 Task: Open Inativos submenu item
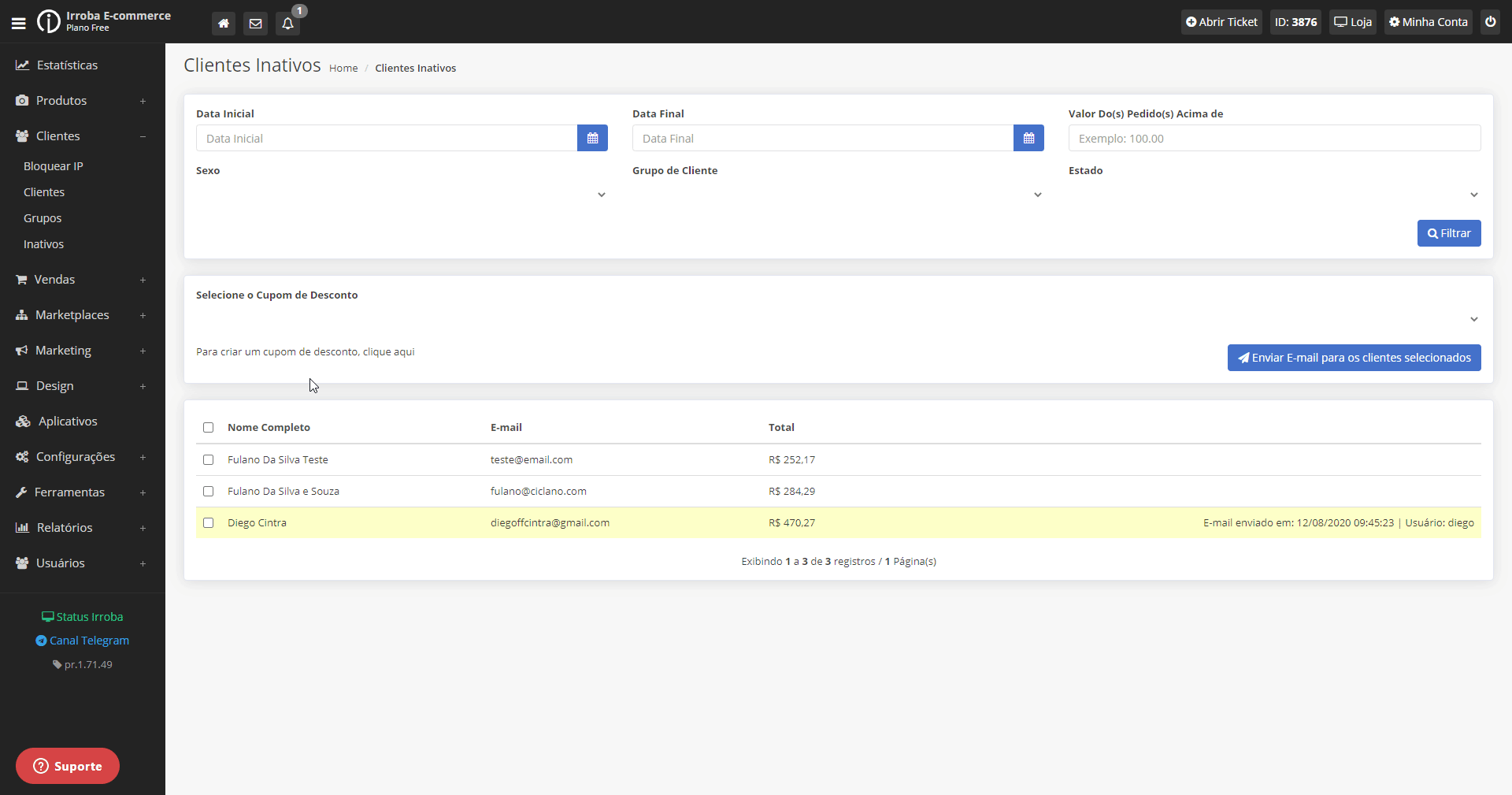(x=44, y=244)
